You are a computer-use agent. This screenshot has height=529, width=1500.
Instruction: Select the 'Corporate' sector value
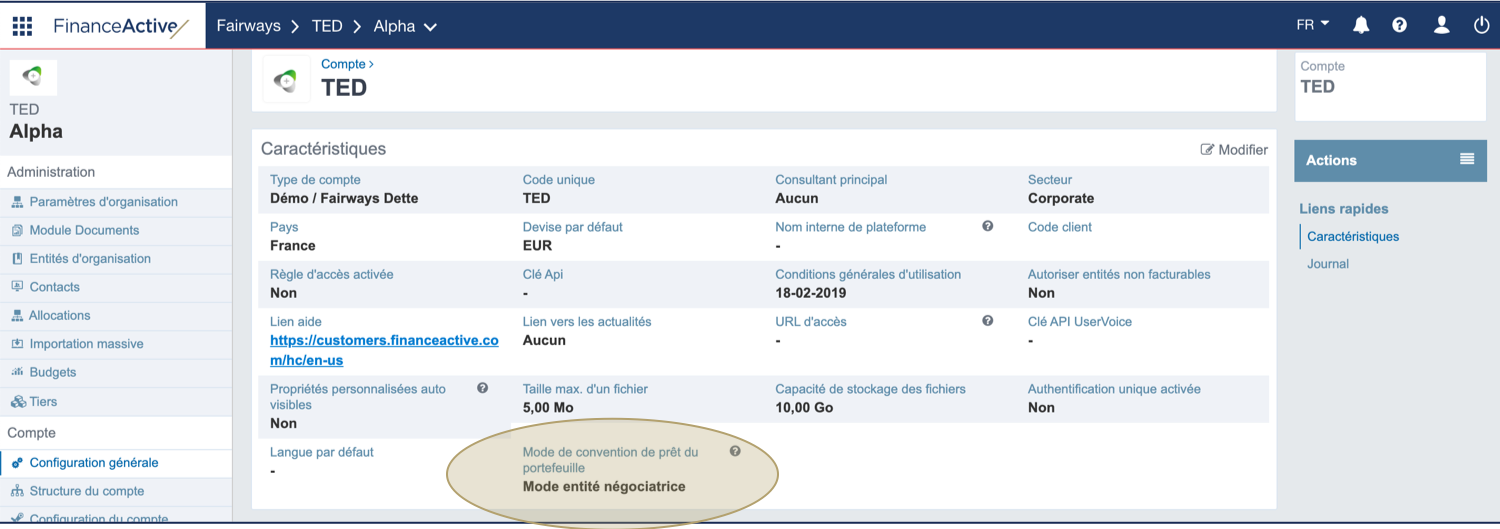[x=1061, y=198]
